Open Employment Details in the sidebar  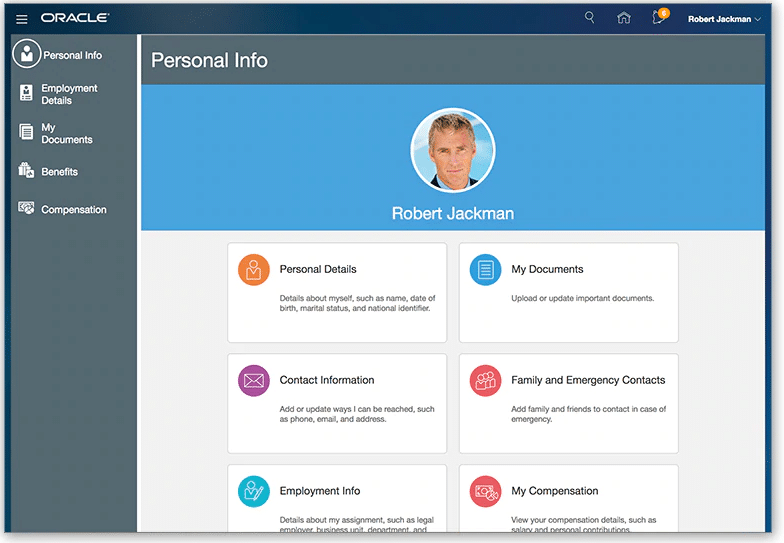pyautogui.click(x=69, y=94)
